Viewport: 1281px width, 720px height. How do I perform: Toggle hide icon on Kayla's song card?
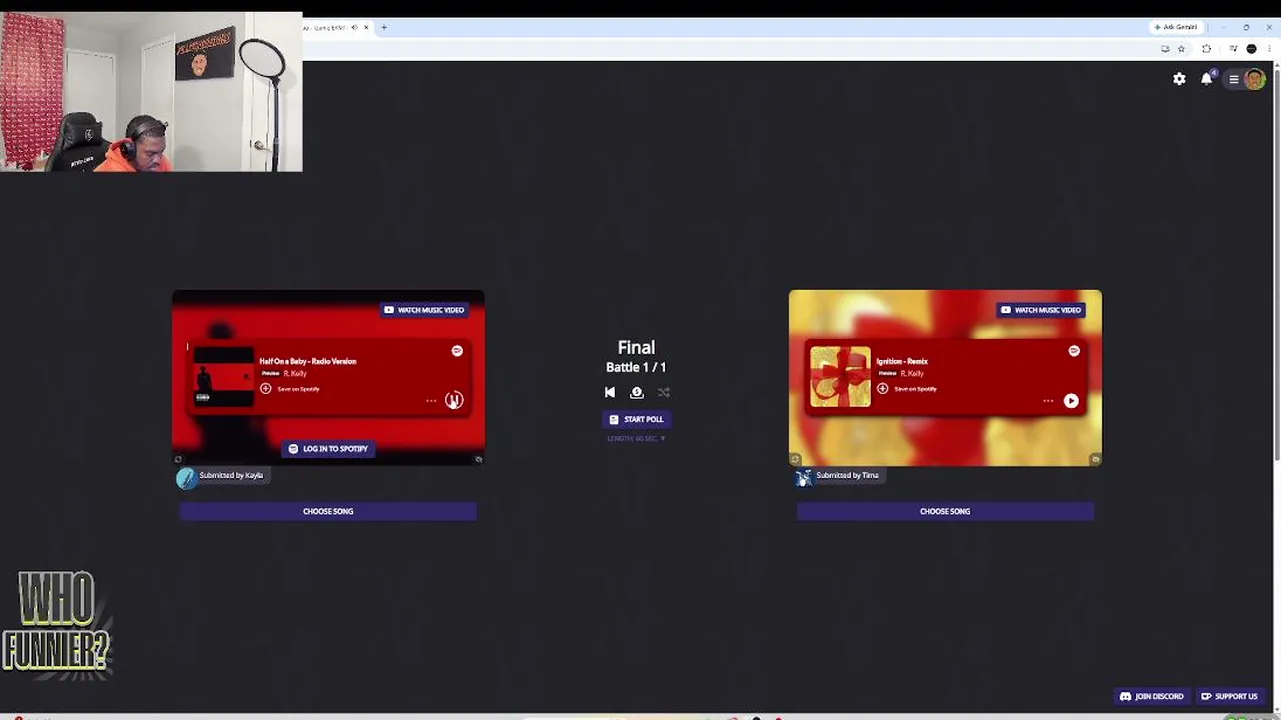pyautogui.click(x=479, y=460)
